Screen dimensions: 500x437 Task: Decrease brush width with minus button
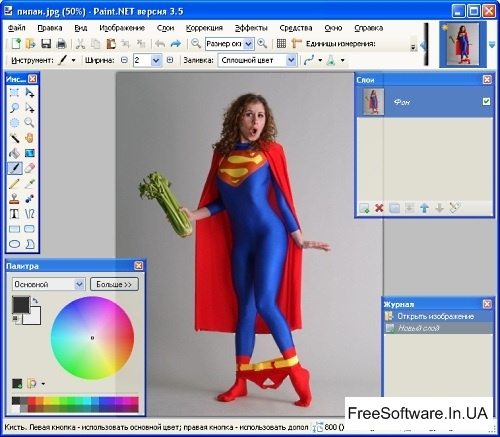(124, 60)
